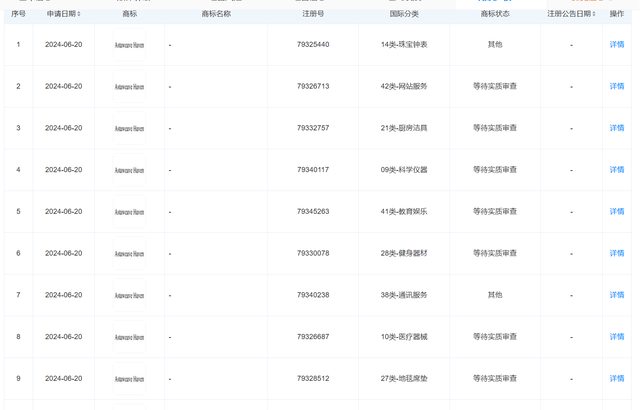This screenshot has width=640, height=410.
Task: Open 详情 for registration 79325440
Action: 617,45
